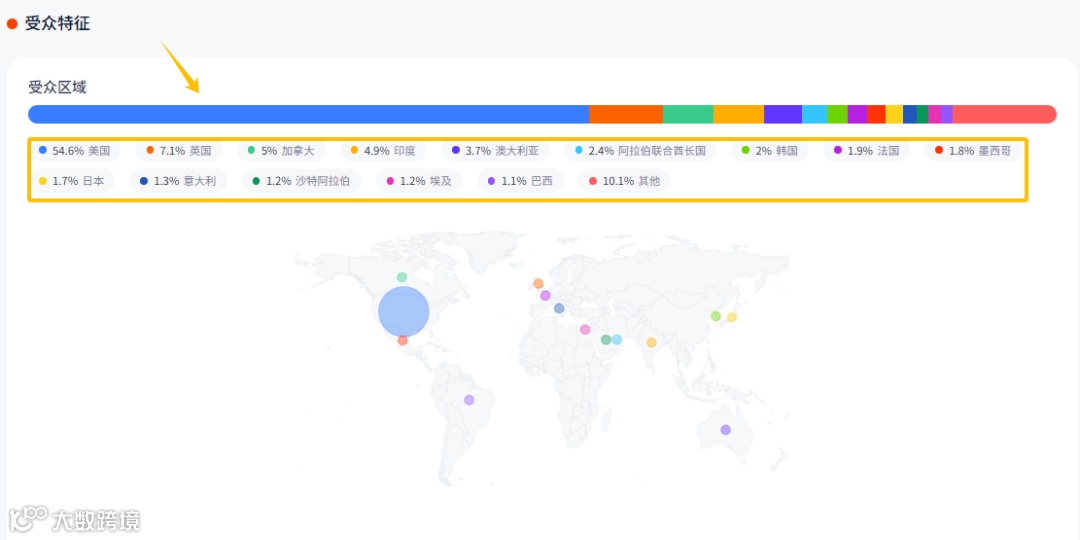This screenshot has width=1080, height=540.
Task: Click the orange India bubble on the map
Action: coord(651,343)
